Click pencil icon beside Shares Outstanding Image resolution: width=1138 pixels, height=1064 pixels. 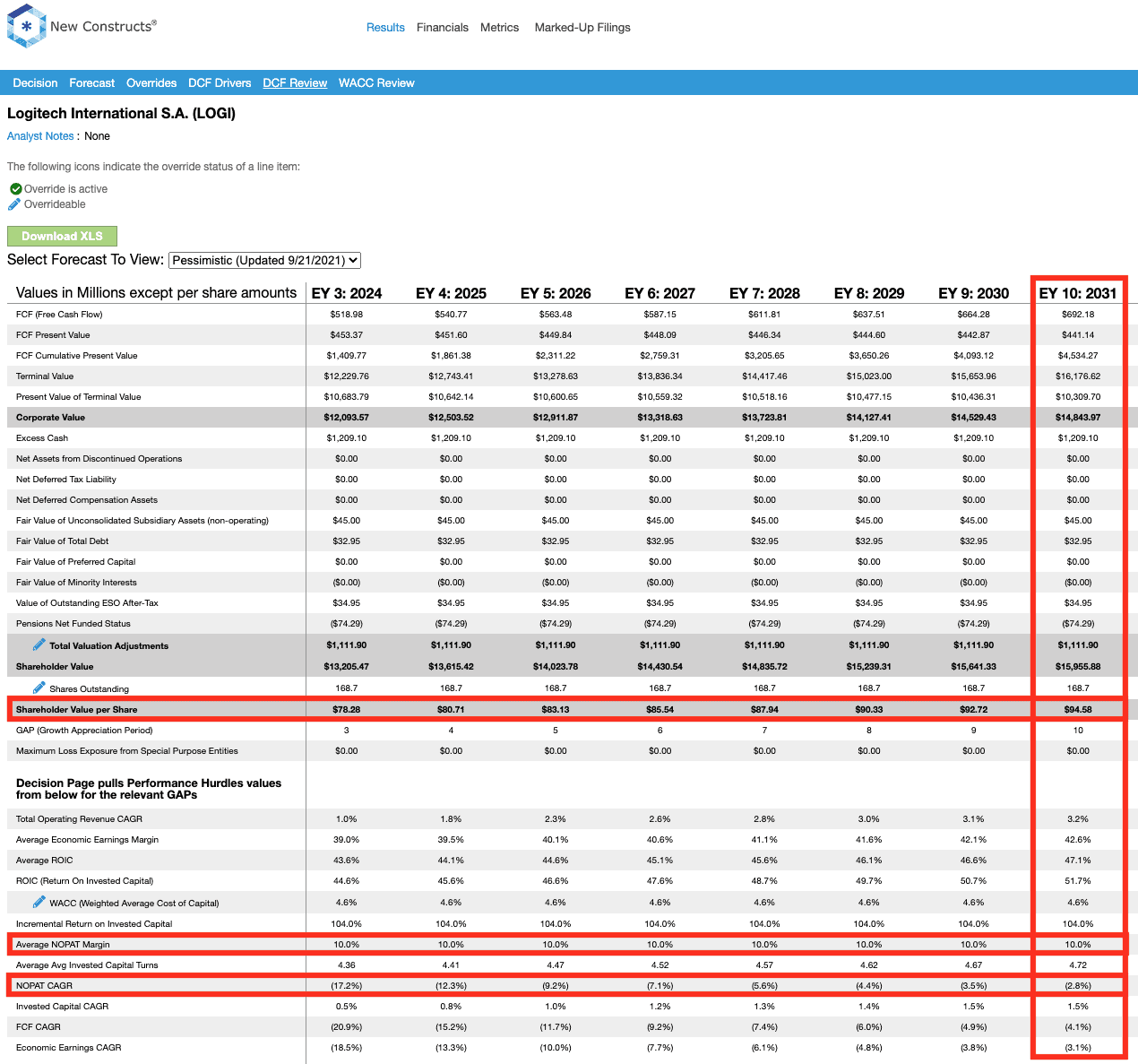39,688
